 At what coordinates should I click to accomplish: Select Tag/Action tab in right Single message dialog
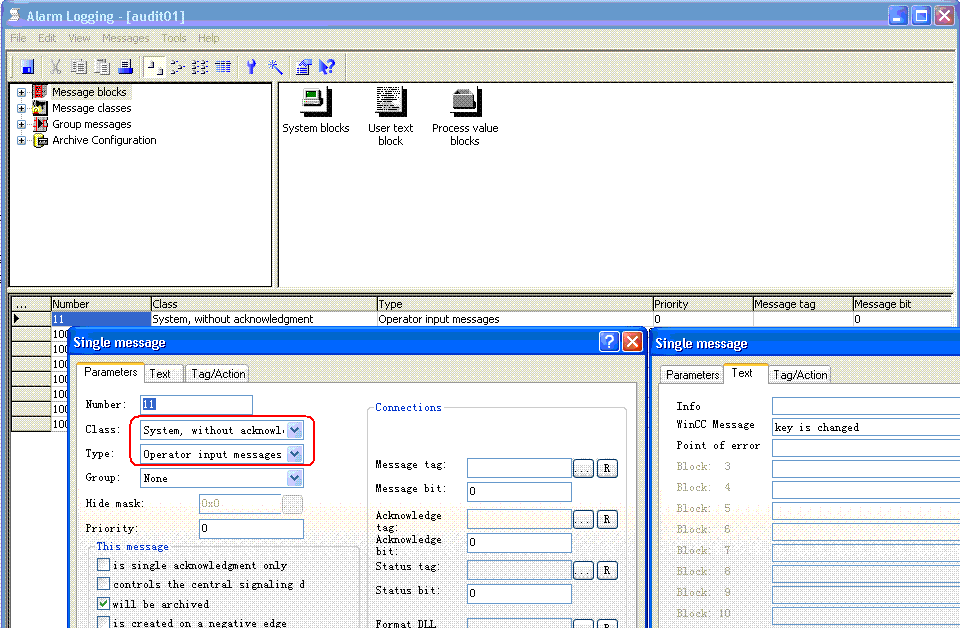[800, 375]
